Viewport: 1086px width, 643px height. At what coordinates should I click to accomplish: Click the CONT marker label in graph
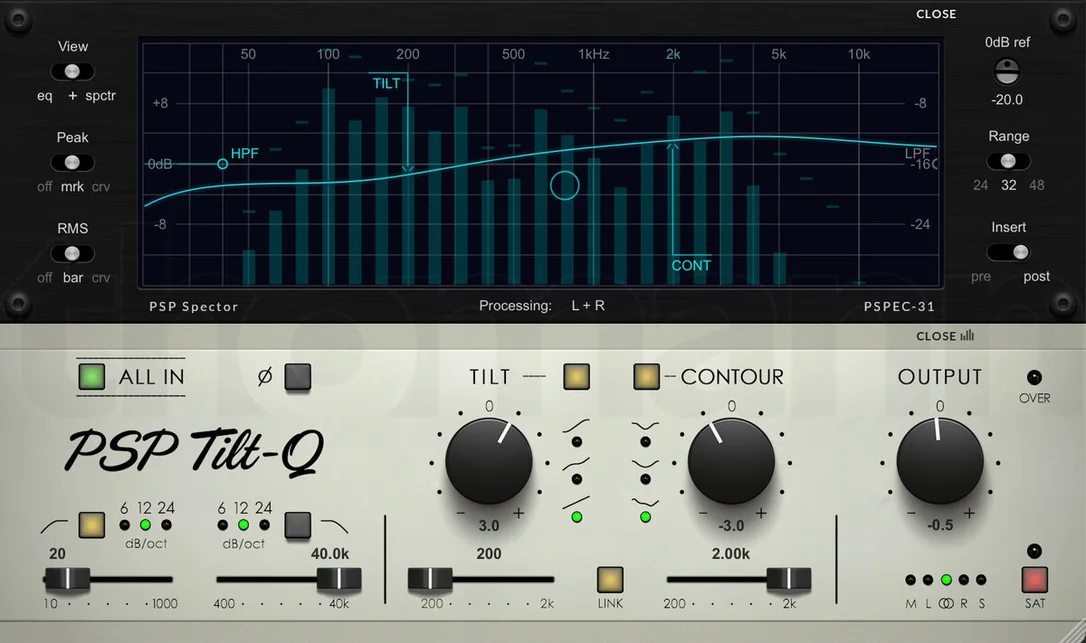point(691,265)
